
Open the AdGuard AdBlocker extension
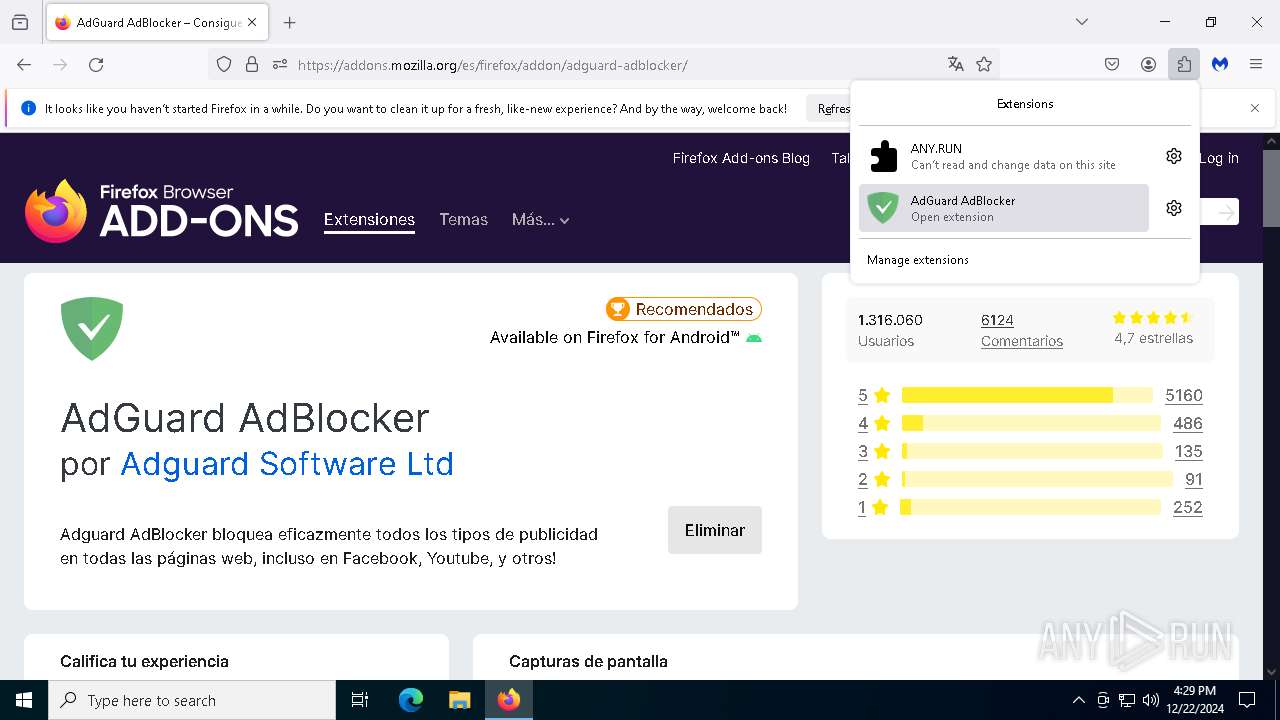coord(1004,208)
